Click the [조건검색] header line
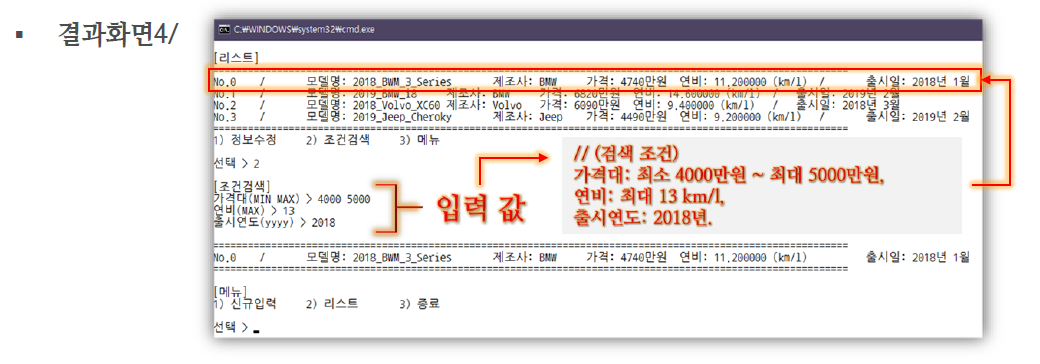Screen dimensions: 1040x364 pos(241,186)
